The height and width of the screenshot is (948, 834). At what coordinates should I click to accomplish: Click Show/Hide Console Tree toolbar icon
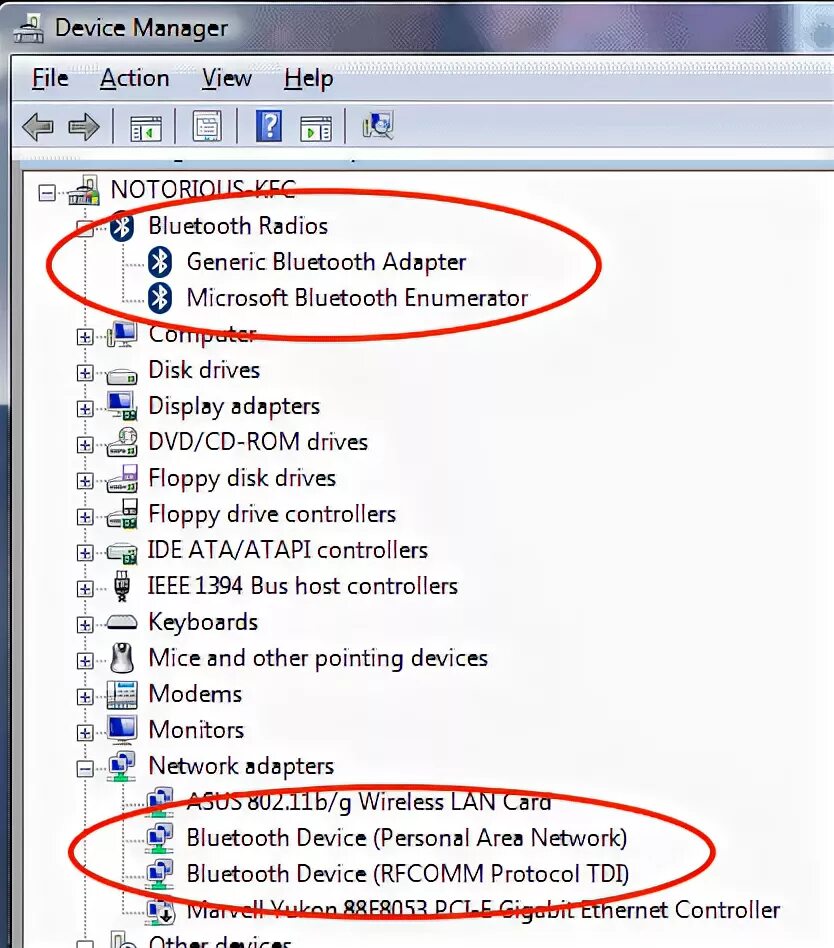click(146, 127)
